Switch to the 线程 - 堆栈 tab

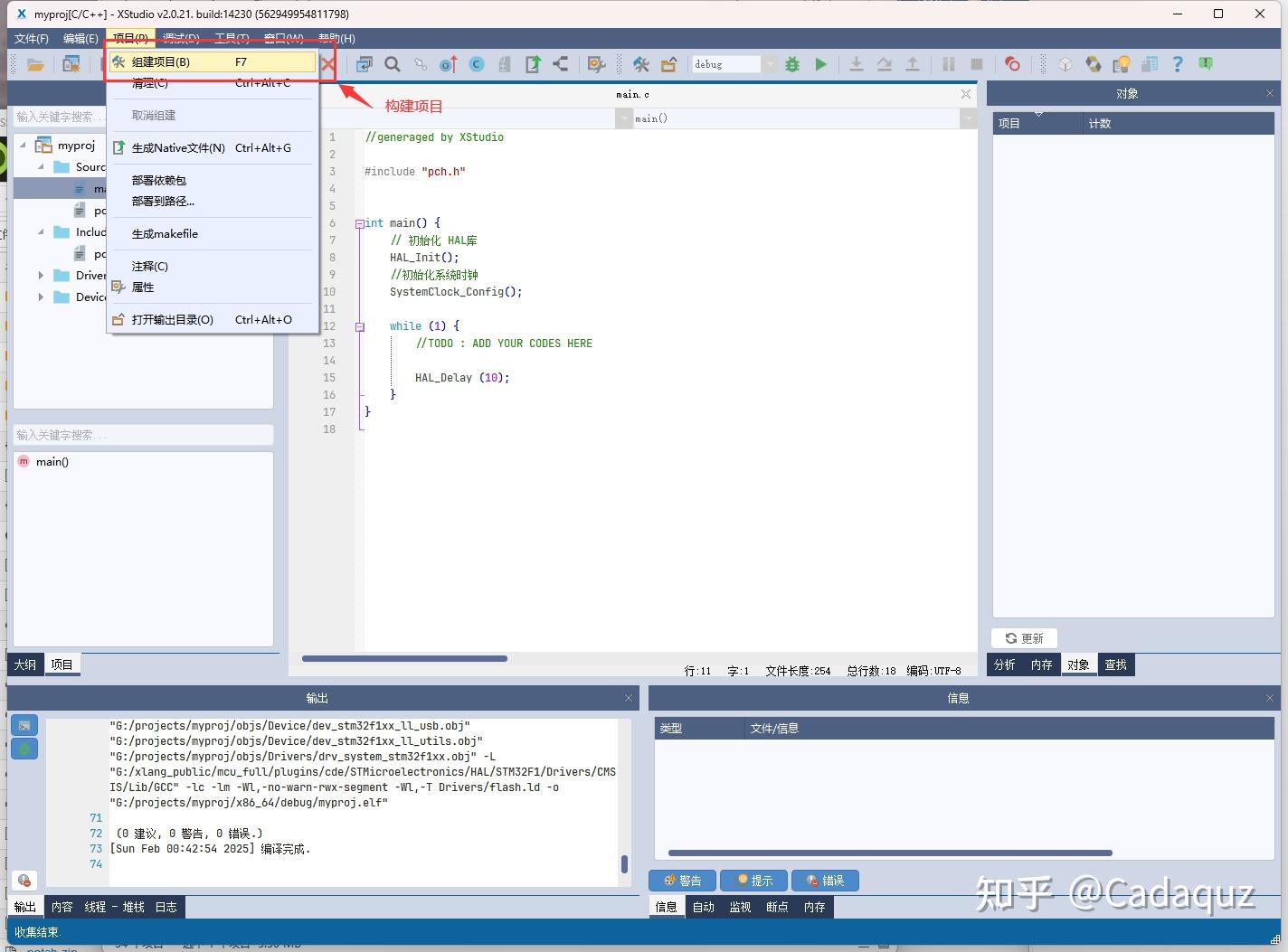tap(114, 907)
